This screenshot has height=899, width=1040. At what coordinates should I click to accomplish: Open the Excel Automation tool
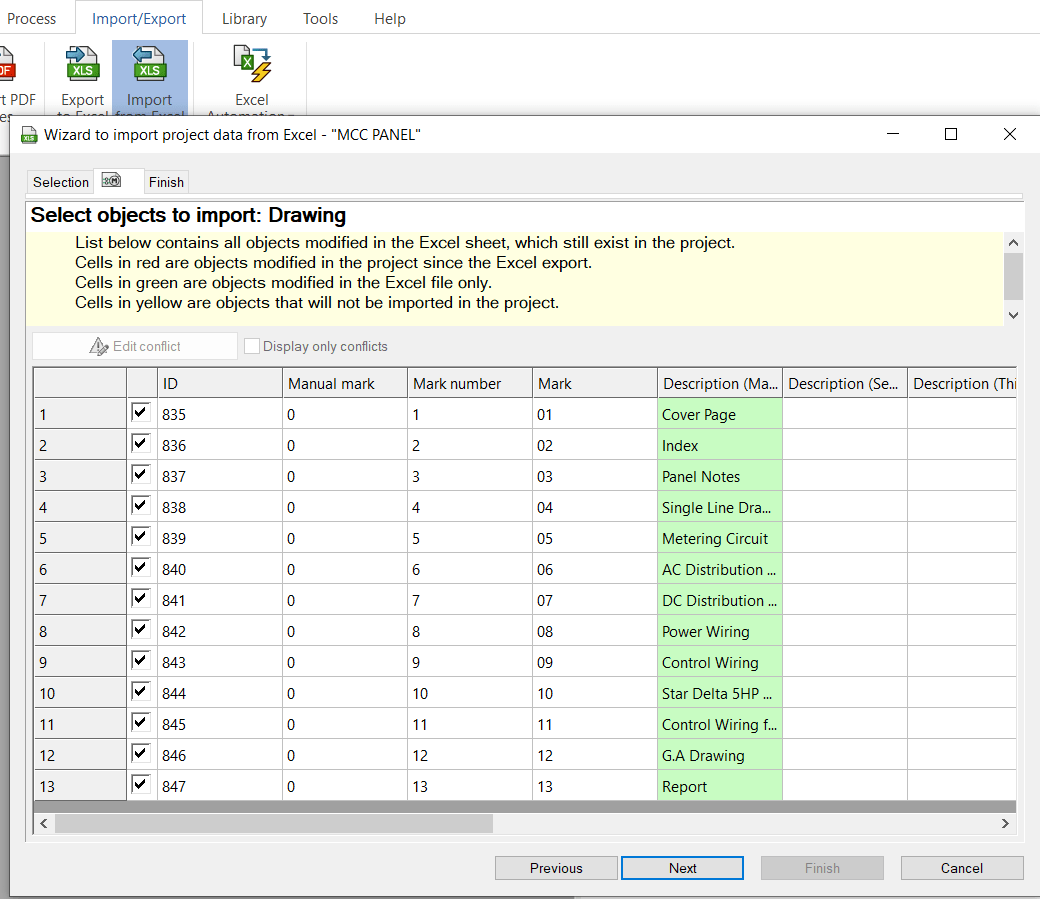(252, 78)
